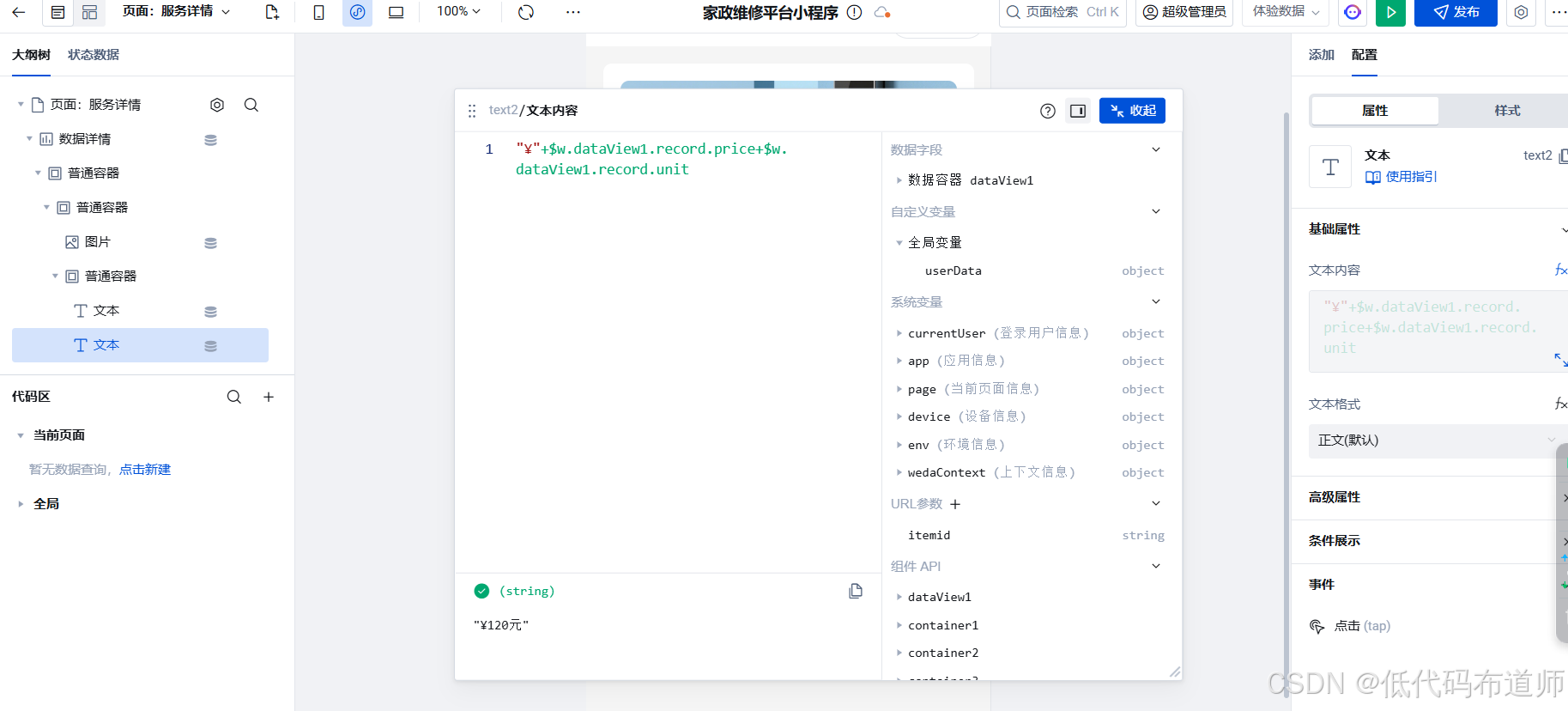Open the 文本格式 正文(默认) dropdown

pos(1437,441)
